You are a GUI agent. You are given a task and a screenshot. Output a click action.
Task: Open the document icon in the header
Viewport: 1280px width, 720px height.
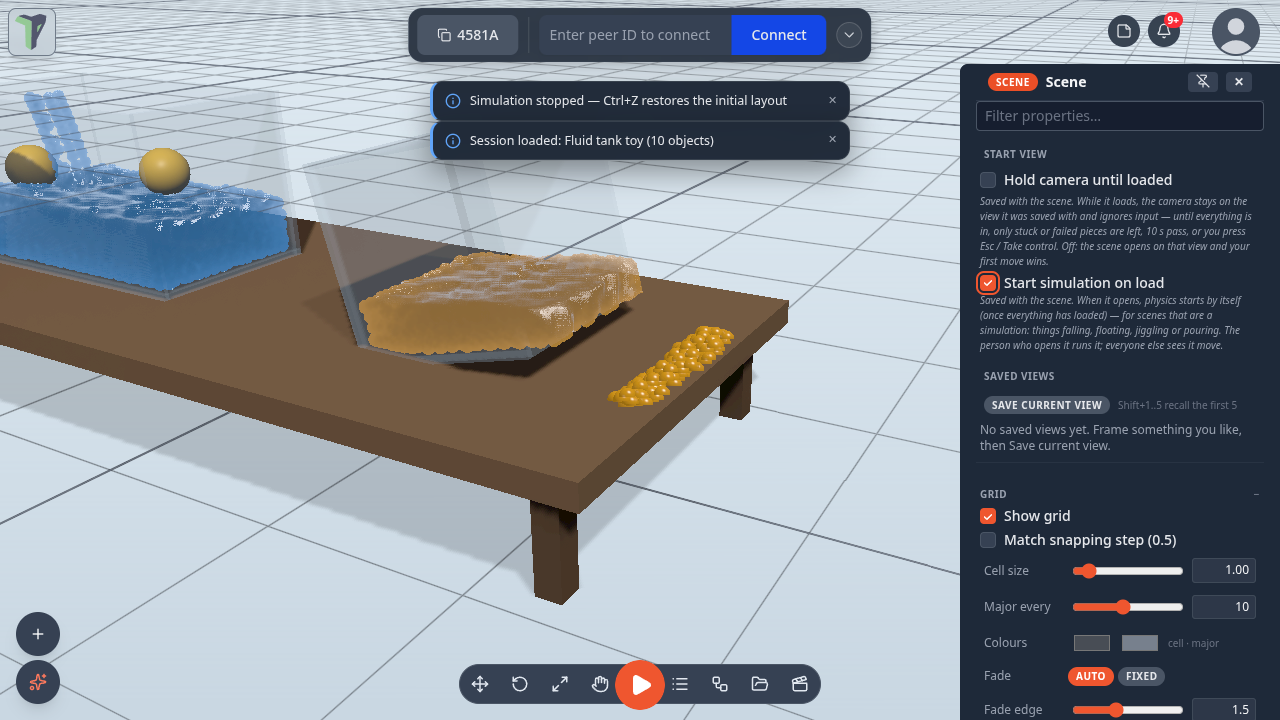1124,31
